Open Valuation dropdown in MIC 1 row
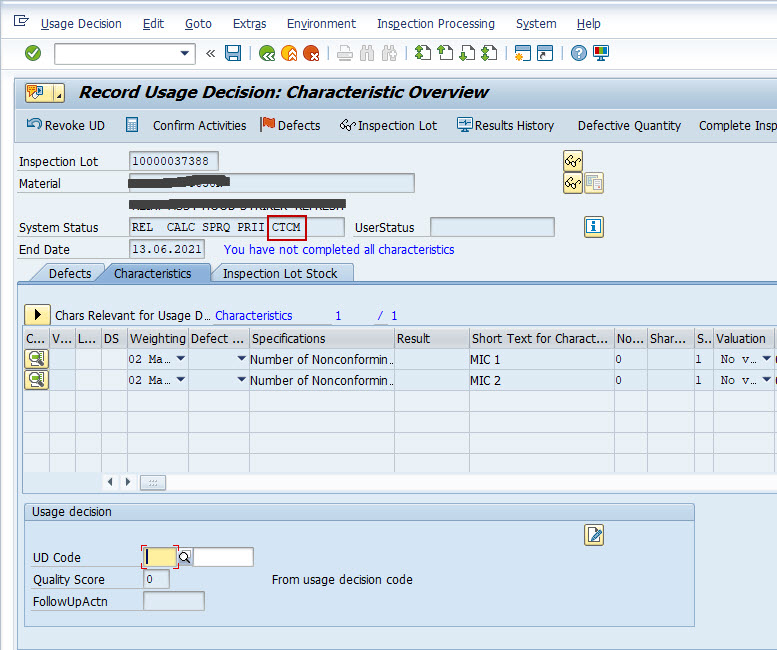The width and height of the screenshot is (777, 650). pyautogui.click(x=767, y=359)
